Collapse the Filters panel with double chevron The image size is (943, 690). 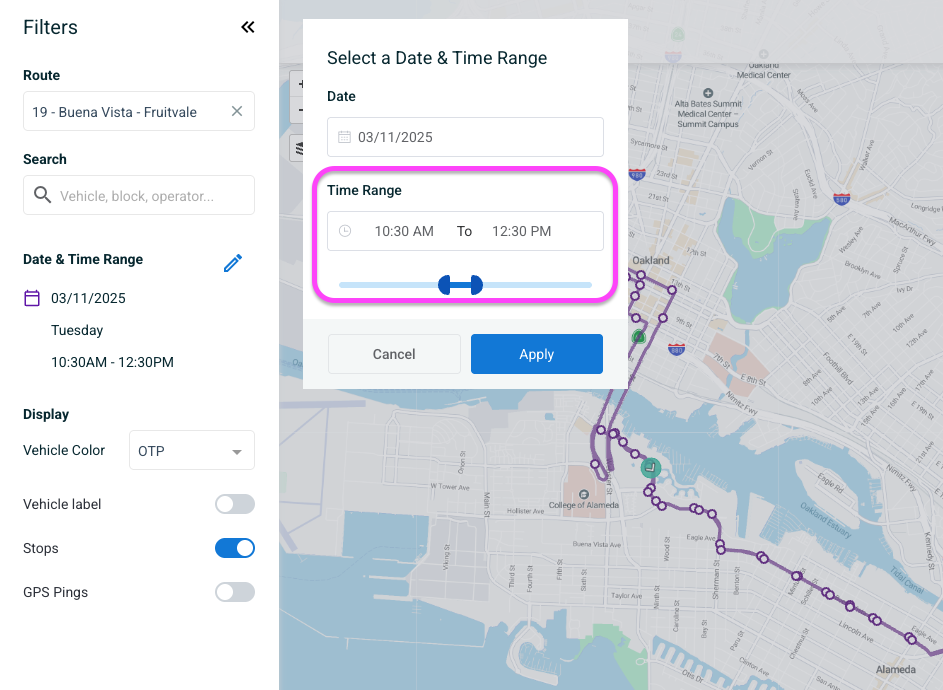pyautogui.click(x=248, y=28)
